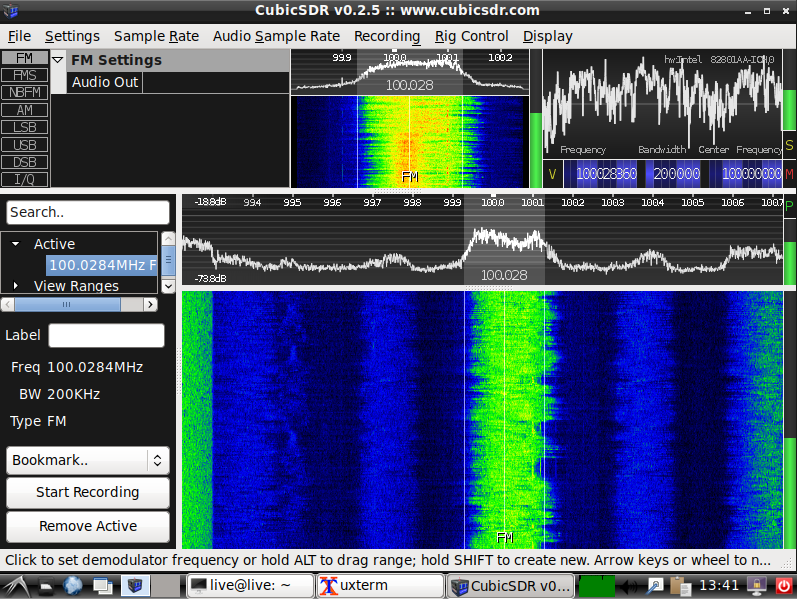Click the Label text field

pyautogui.click(x=106, y=336)
